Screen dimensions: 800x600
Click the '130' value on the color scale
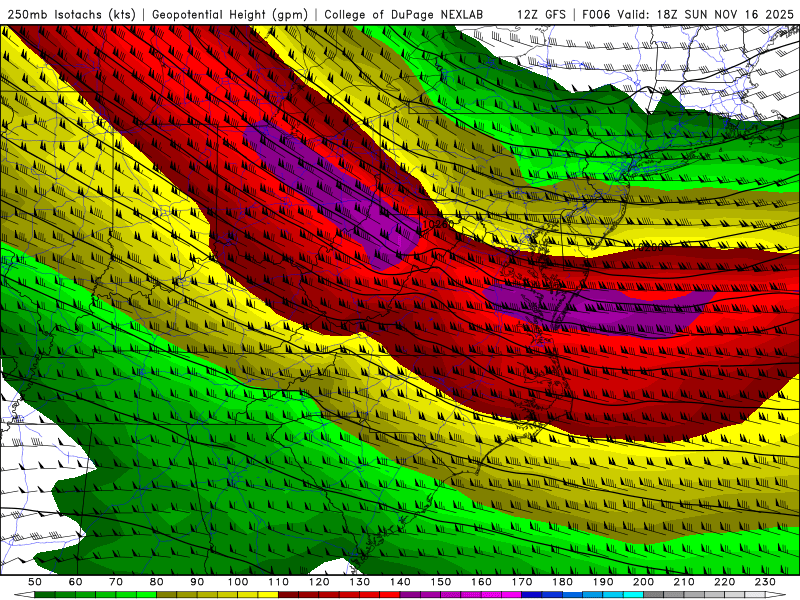[x=359, y=582]
